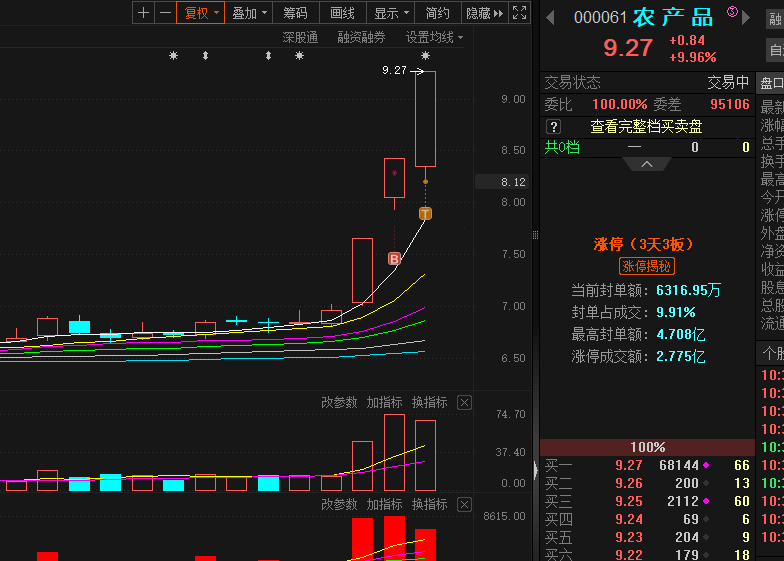
Task: Open the 筹码 chip distribution view
Action: (x=296, y=13)
